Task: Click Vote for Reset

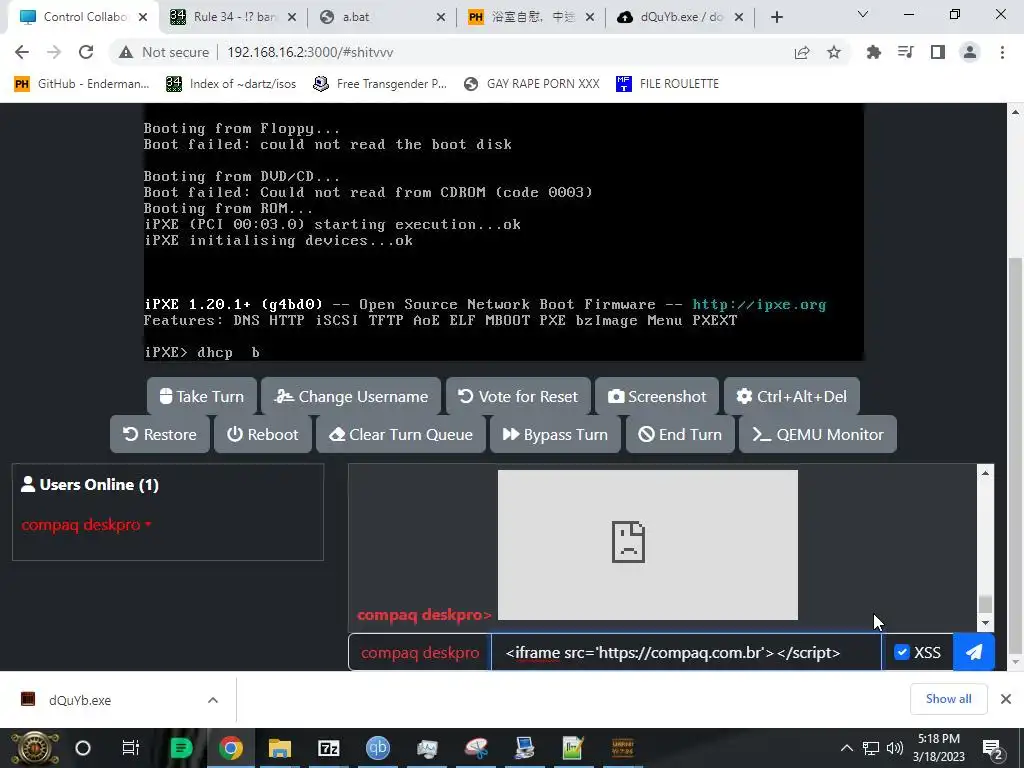Action: click(x=518, y=396)
